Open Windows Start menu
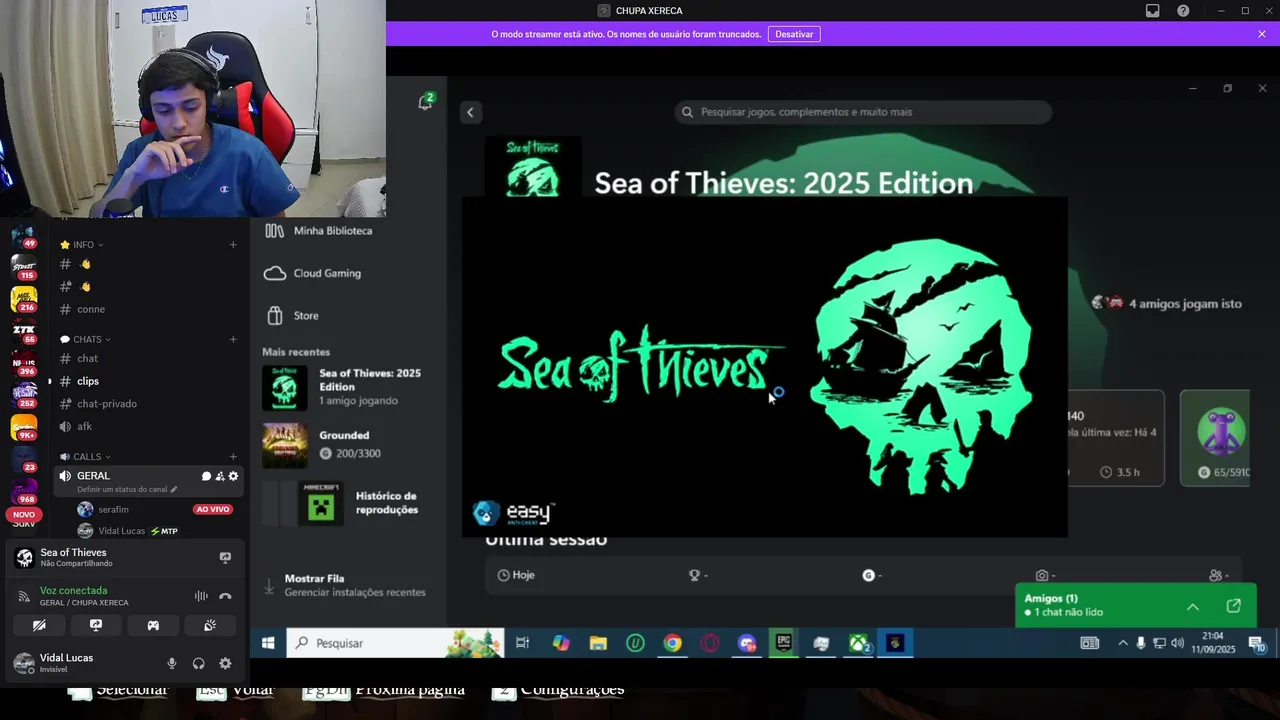The height and width of the screenshot is (720, 1280). tap(268, 644)
